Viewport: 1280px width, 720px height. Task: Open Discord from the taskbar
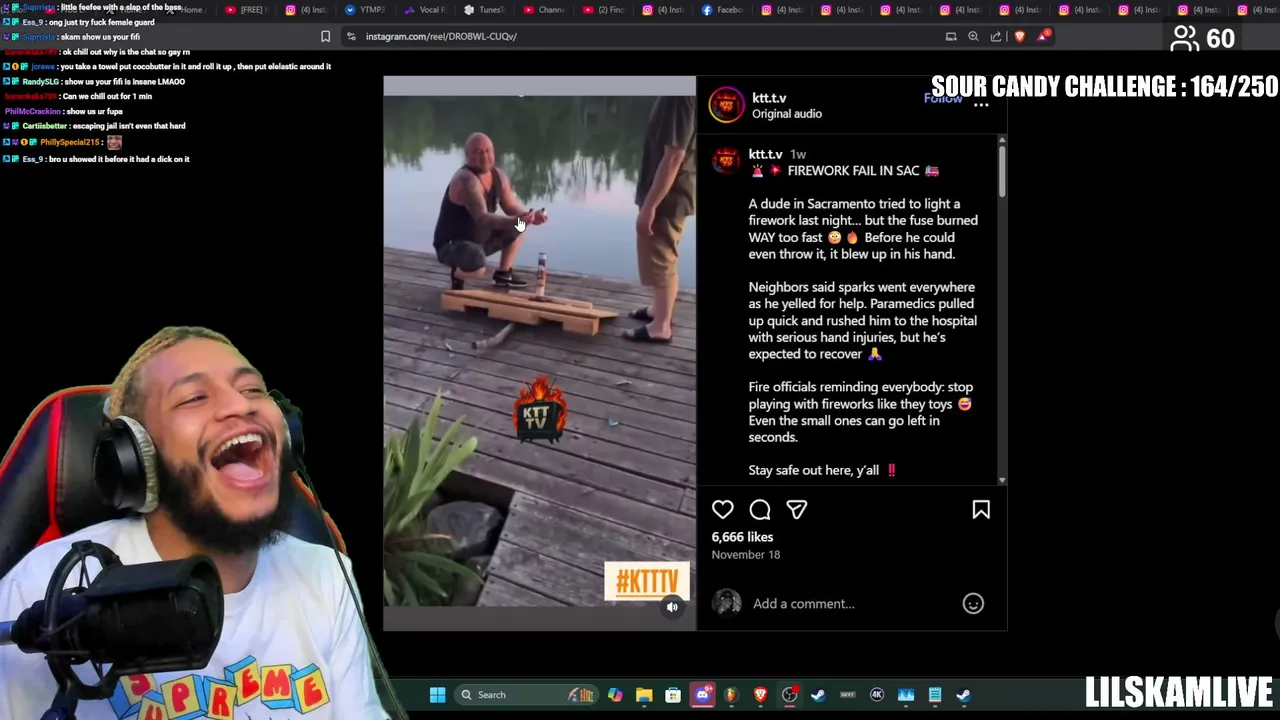(x=703, y=695)
